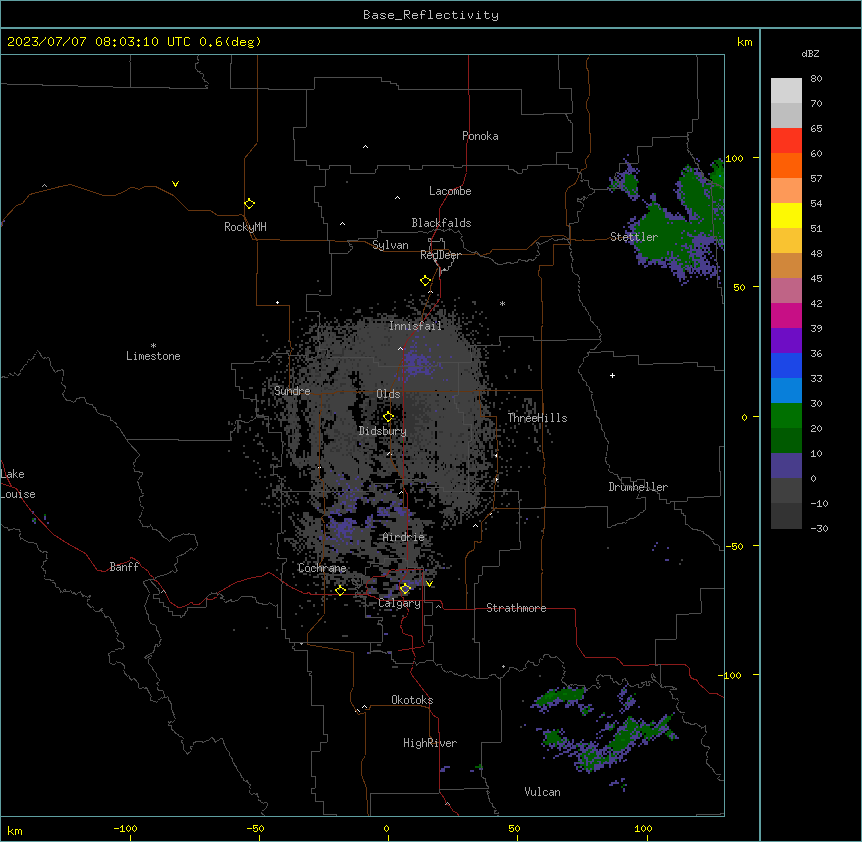Select the light blue 33–30 dBZ legend swatch
The image size is (862, 842).
pyautogui.click(x=786, y=391)
